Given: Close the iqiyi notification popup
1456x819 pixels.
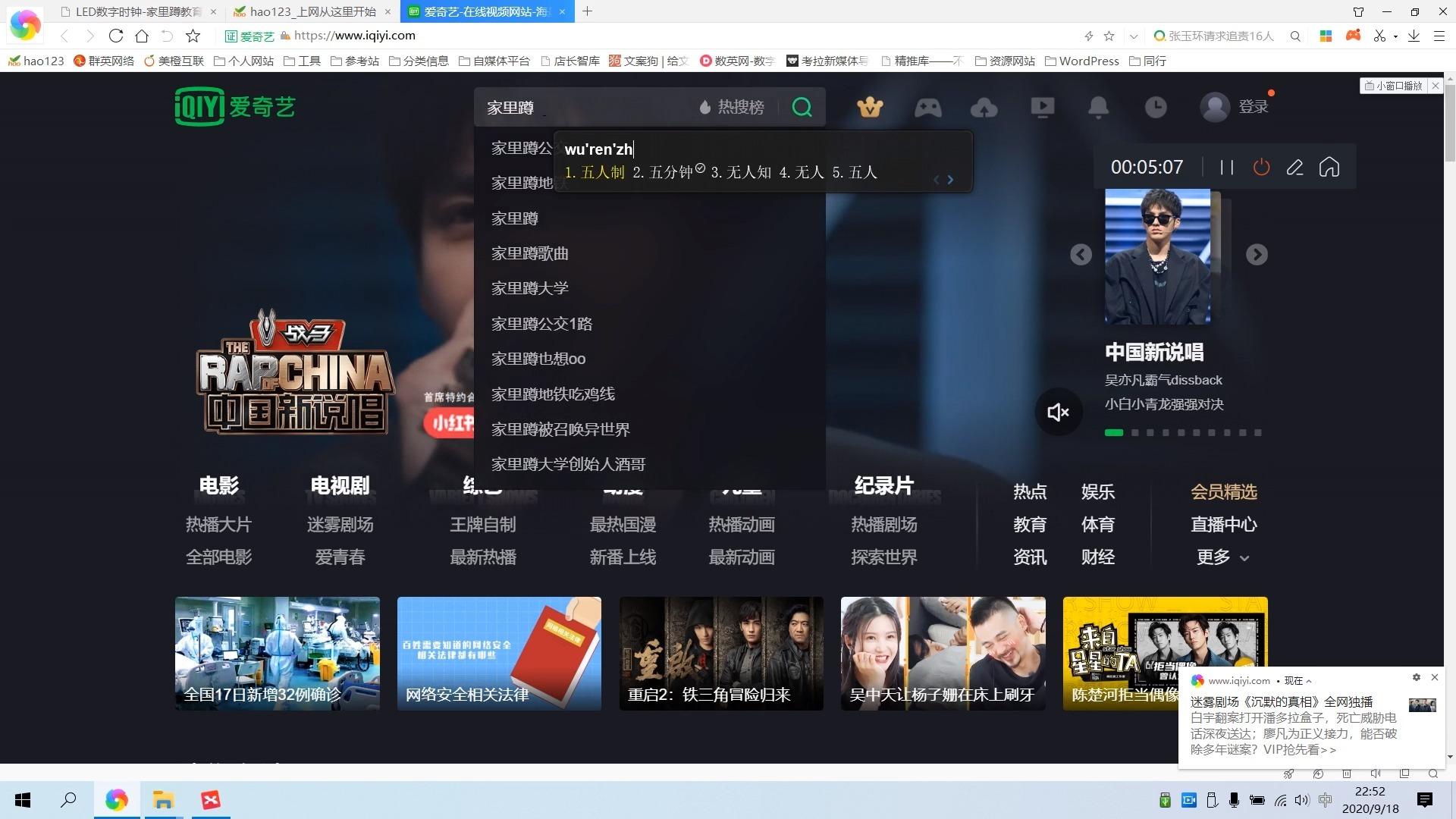Looking at the screenshot, I should point(1434,677).
